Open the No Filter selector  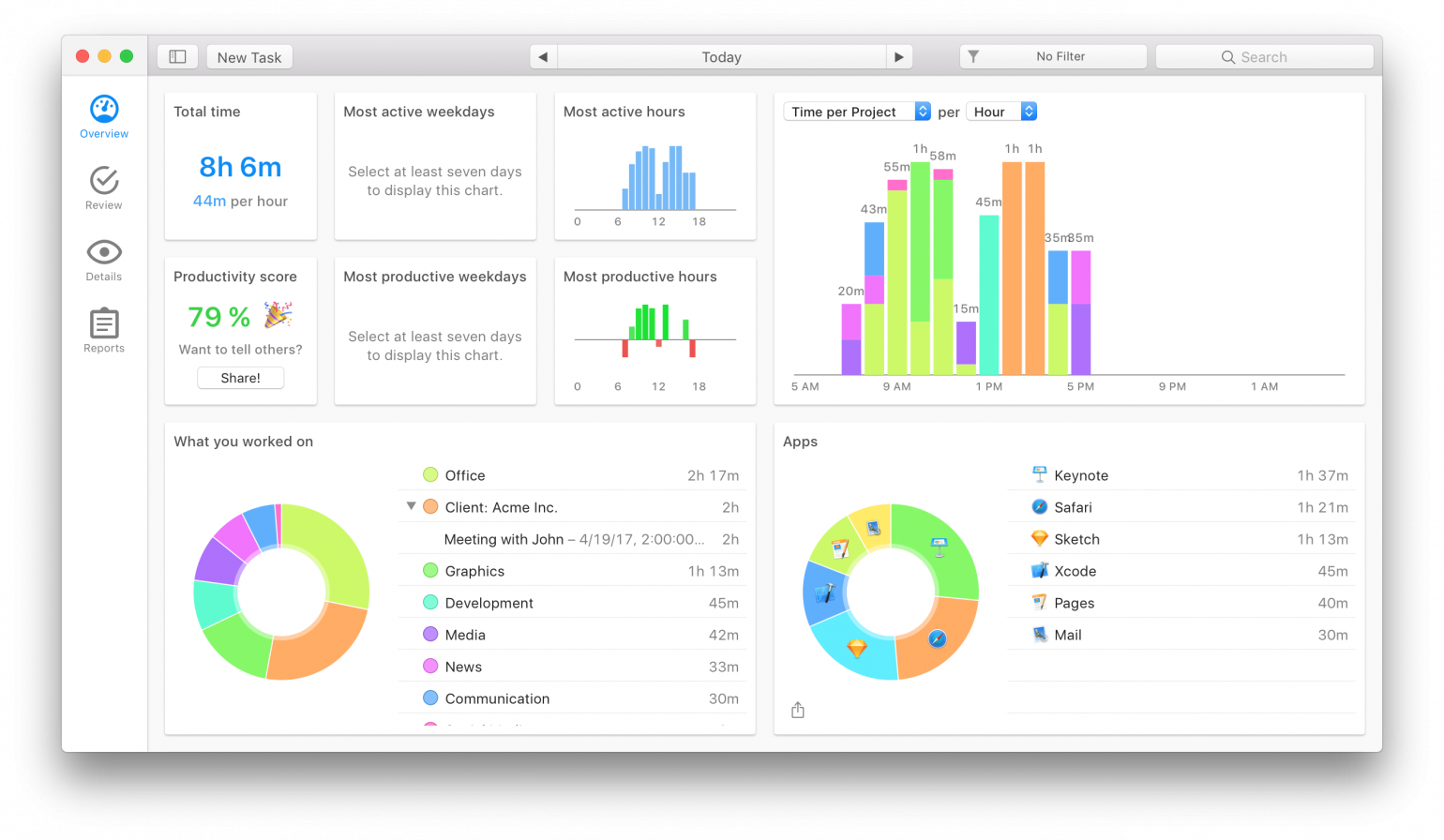[x=1053, y=57]
